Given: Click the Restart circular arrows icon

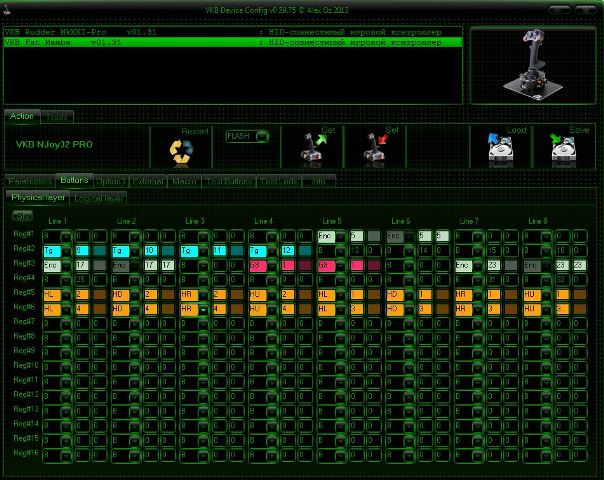Looking at the screenshot, I should (x=181, y=151).
